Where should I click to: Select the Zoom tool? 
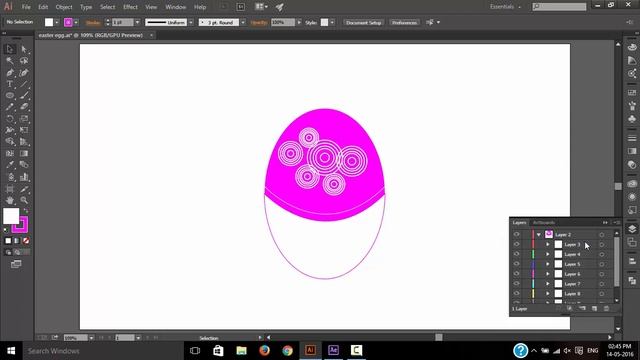click(x=24, y=200)
